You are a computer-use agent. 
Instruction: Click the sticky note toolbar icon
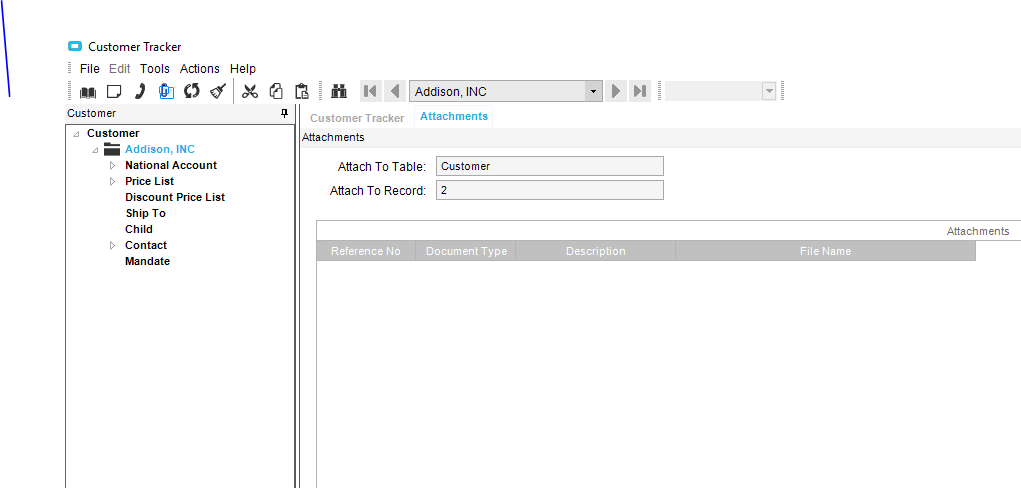point(115,91)
